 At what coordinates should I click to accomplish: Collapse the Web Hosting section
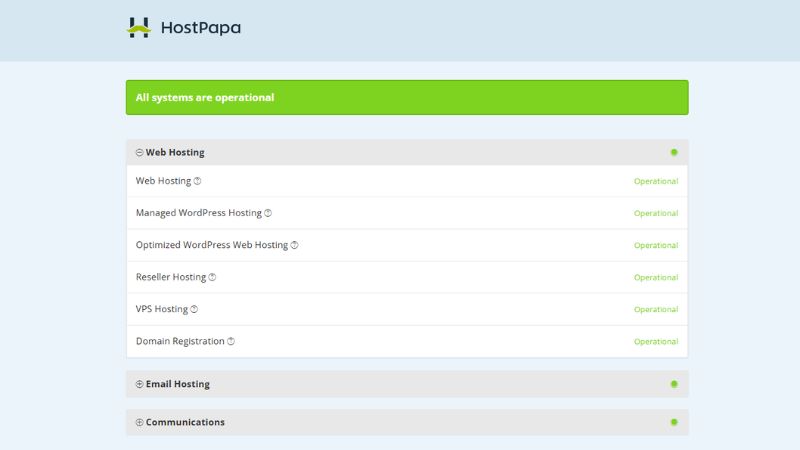click(x=140, y=153)
